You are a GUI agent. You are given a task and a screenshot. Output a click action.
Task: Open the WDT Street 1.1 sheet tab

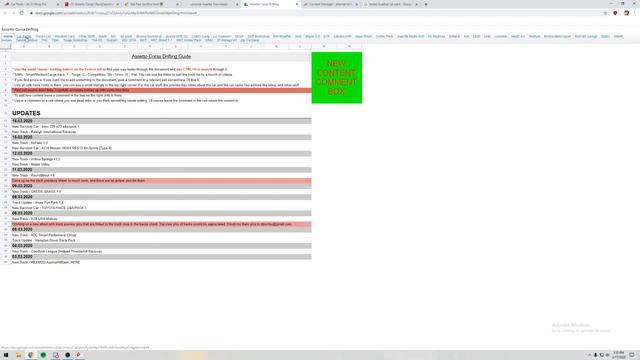pos(161,40)
